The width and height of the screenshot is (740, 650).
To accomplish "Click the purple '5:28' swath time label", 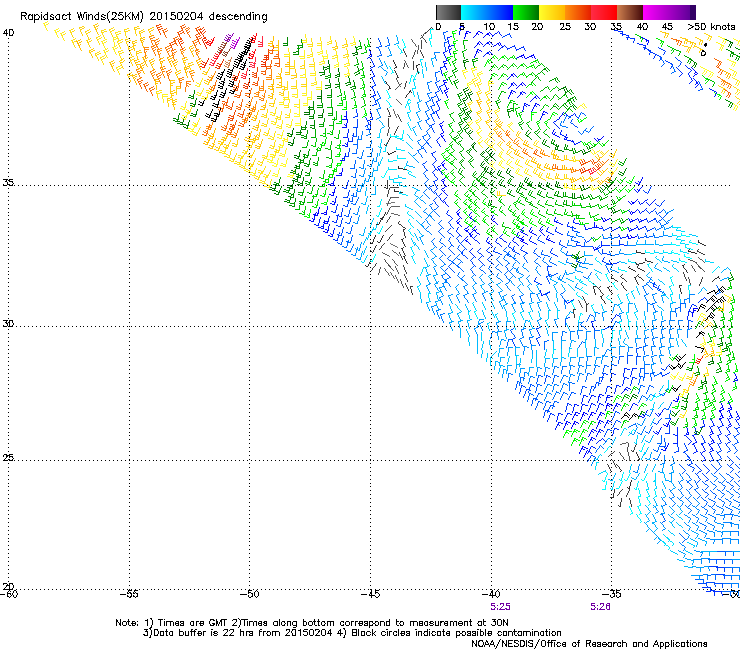I will tap(600, 607).
